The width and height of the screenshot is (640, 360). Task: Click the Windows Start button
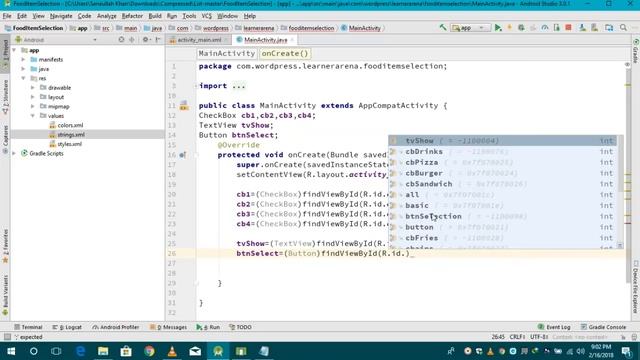11,351
